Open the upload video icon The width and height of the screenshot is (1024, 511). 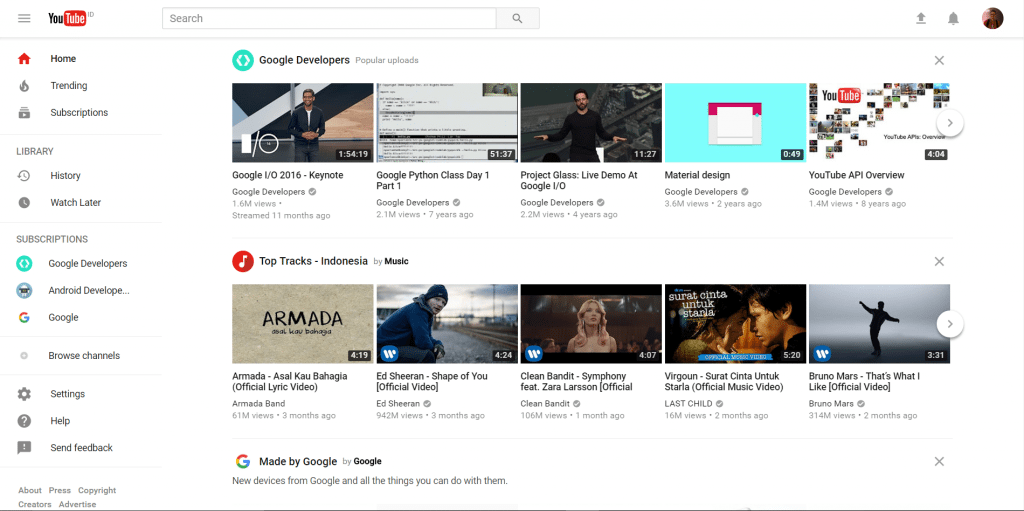tap(921, 18)
